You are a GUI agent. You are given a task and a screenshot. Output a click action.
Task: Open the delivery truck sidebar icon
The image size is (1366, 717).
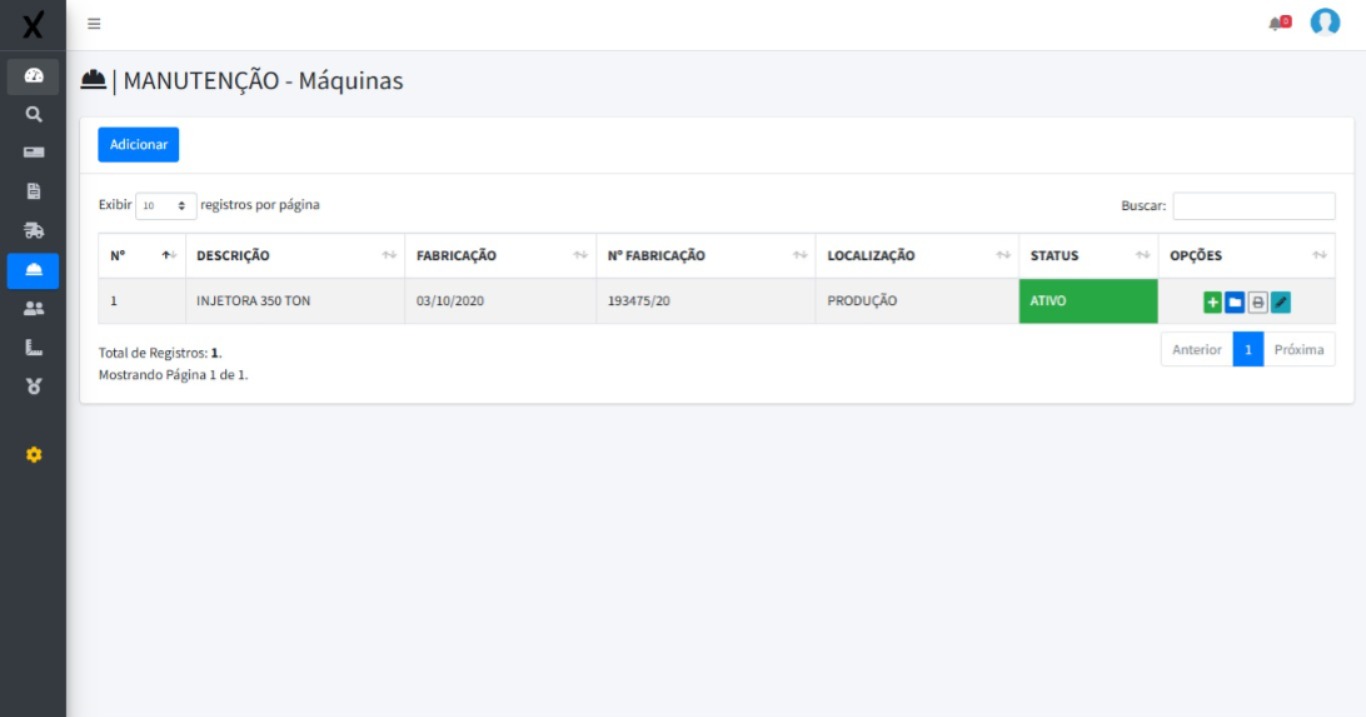coord(33,231)
